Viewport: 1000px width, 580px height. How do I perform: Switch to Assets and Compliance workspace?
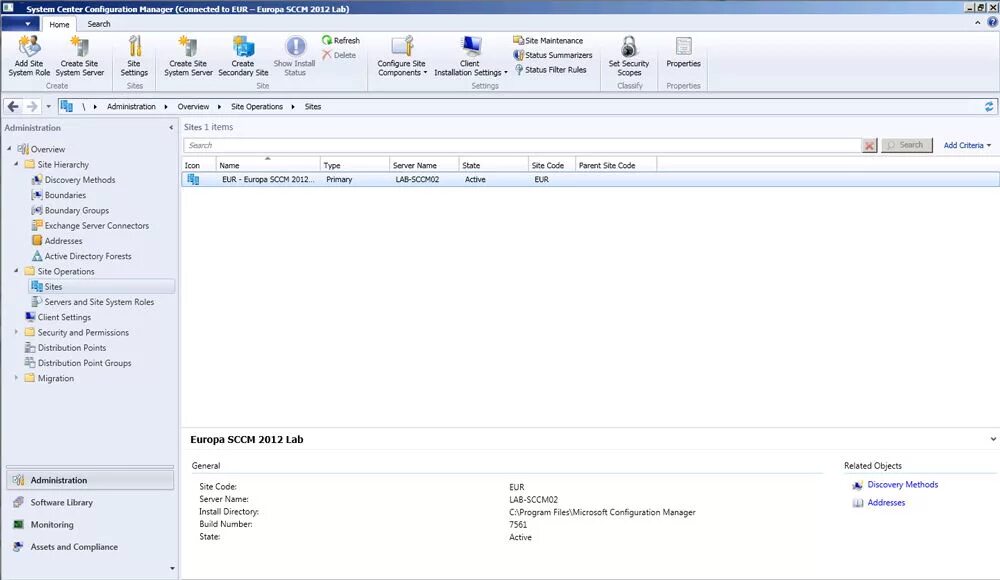90,547
